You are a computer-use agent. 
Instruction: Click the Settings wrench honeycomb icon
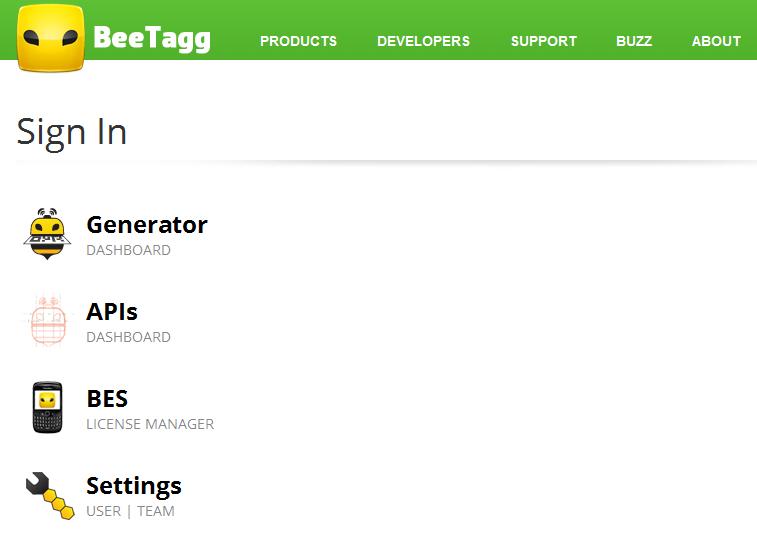50,495
